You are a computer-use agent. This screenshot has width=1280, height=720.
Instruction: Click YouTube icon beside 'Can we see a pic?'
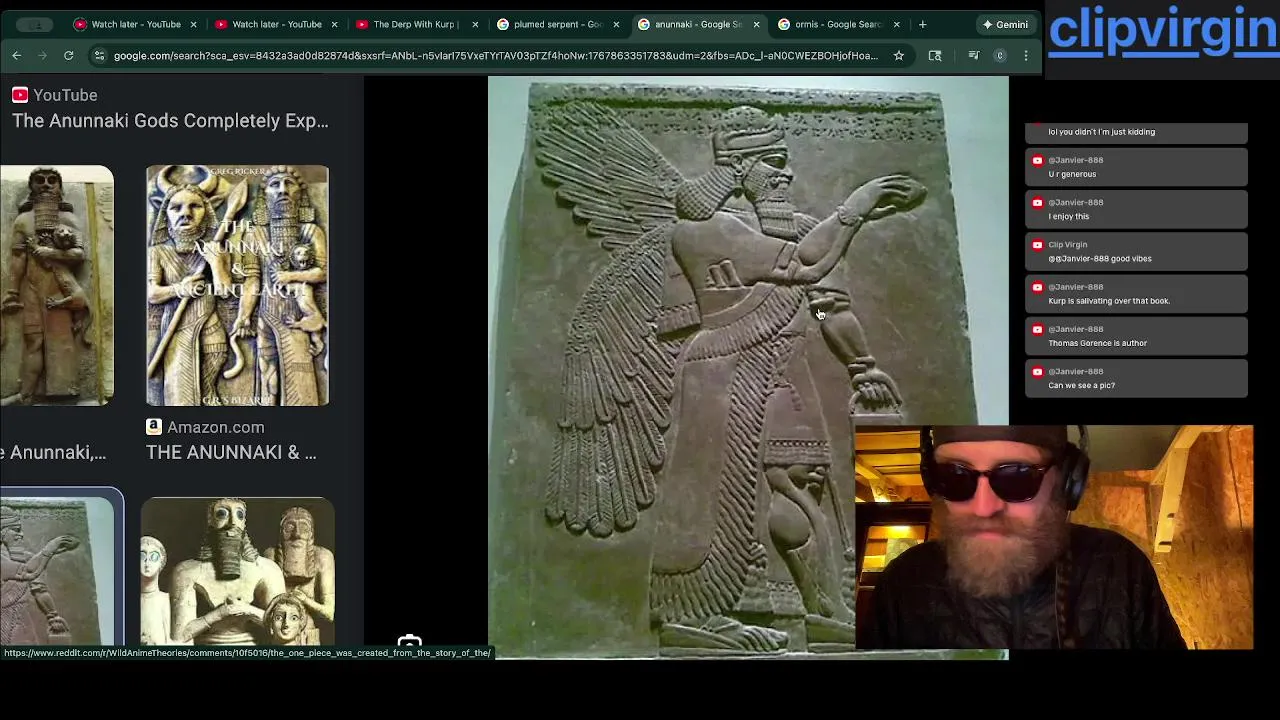tap(1037, 371)
